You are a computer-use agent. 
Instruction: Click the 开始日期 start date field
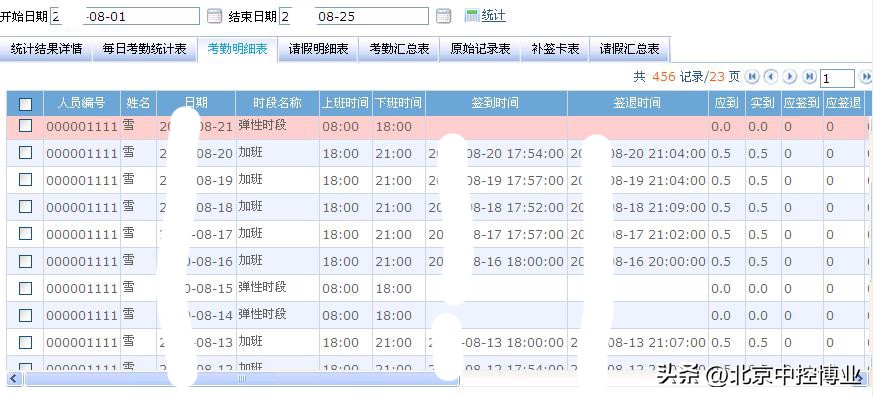coord(125,16)
